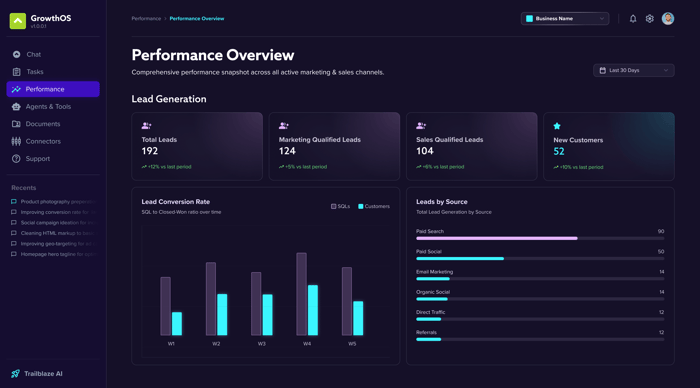Viewport: 700px width, 388px height.
Task: Click the Total Leads people icon
Action: coord(146,126)
